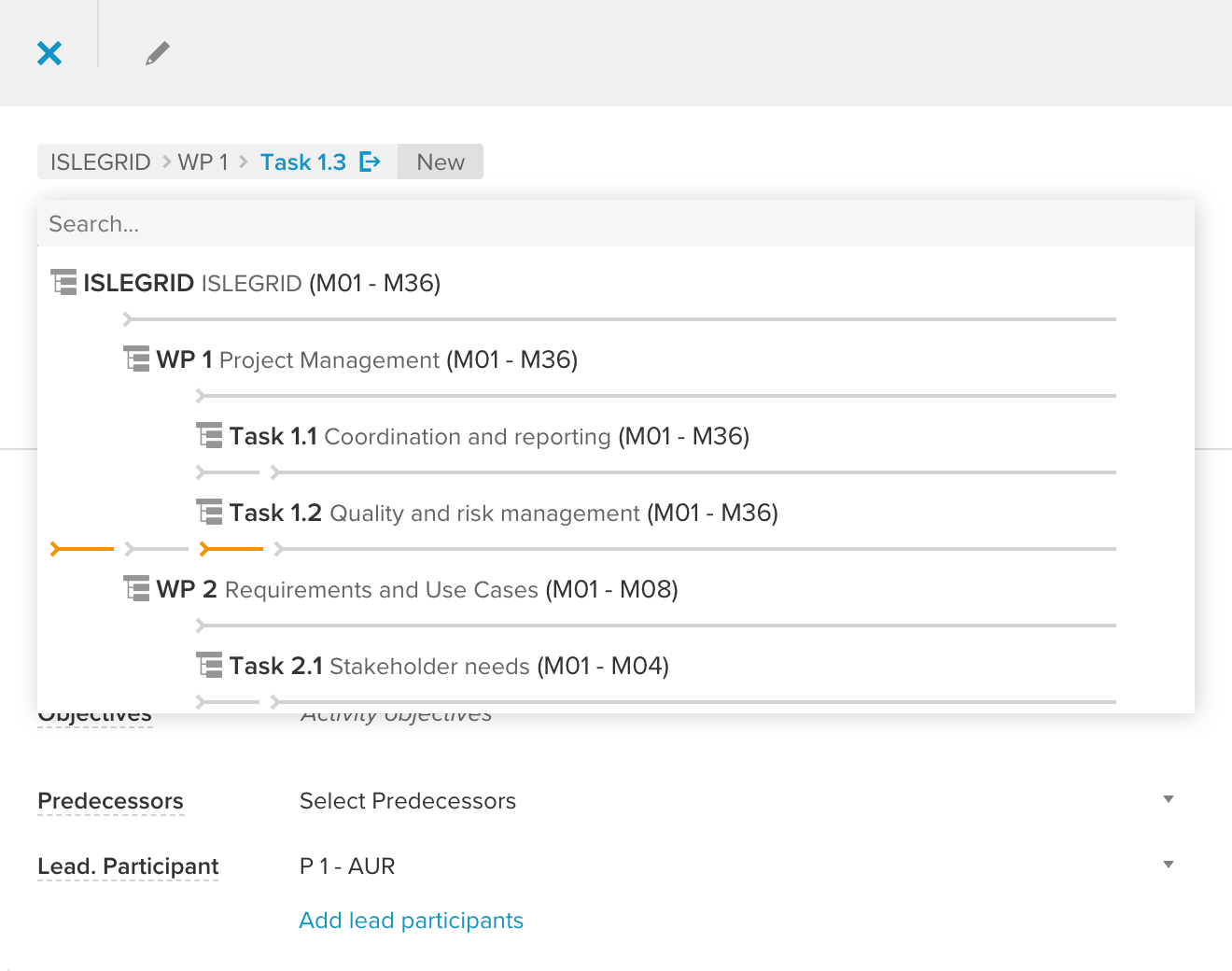The image size is (1232, 971).
Task: Click the Predecessors field label
Action: pyautogui.click(x=110, y=801)
